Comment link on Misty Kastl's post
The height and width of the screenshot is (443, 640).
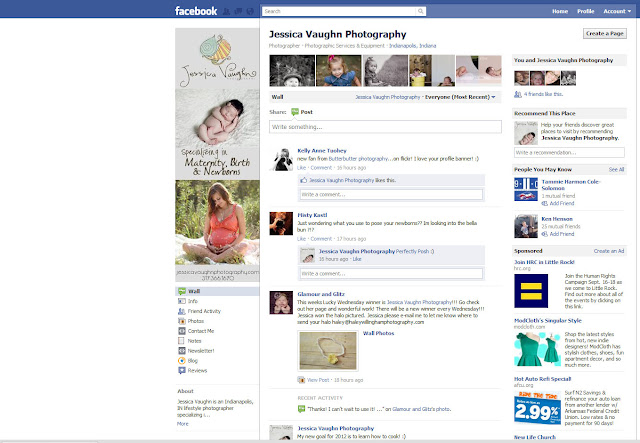pyautogui.click(x=321, y=239)
